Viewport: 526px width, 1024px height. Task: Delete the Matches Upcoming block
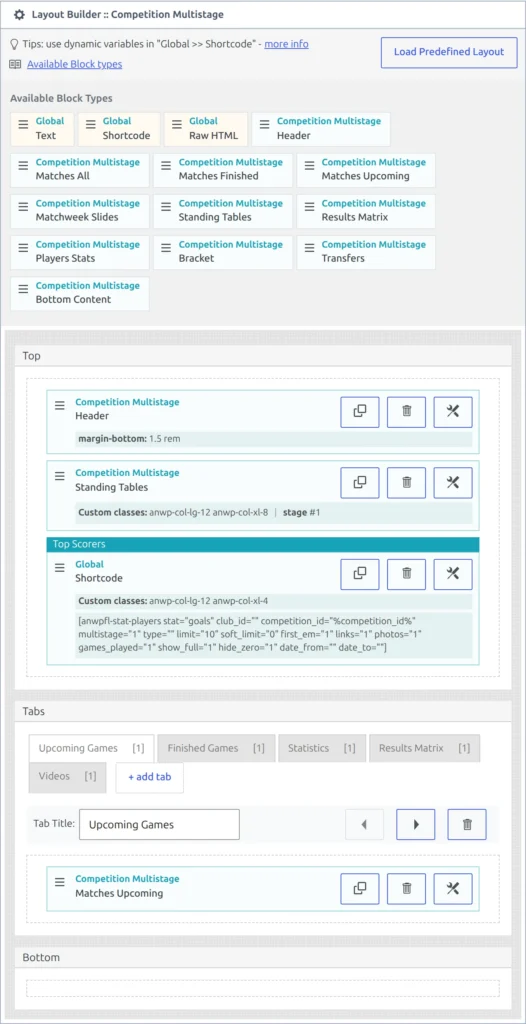406,888
